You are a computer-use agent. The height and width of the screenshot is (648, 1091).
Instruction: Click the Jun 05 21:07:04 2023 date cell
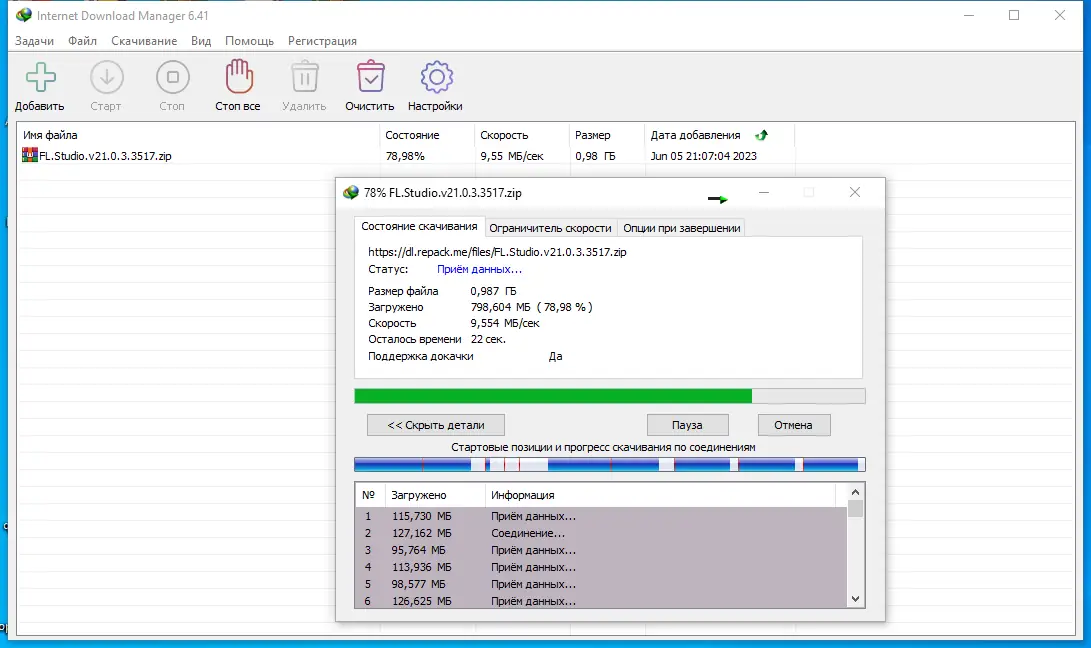pyautogui.click(x=703, y=156)
